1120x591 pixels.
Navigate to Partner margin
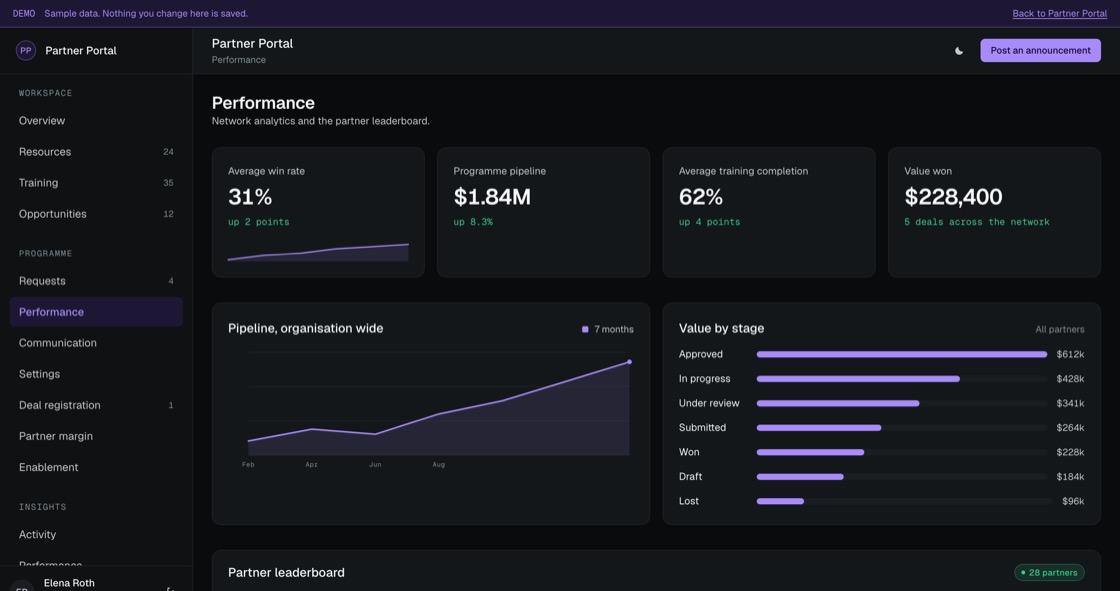[96, 436]
